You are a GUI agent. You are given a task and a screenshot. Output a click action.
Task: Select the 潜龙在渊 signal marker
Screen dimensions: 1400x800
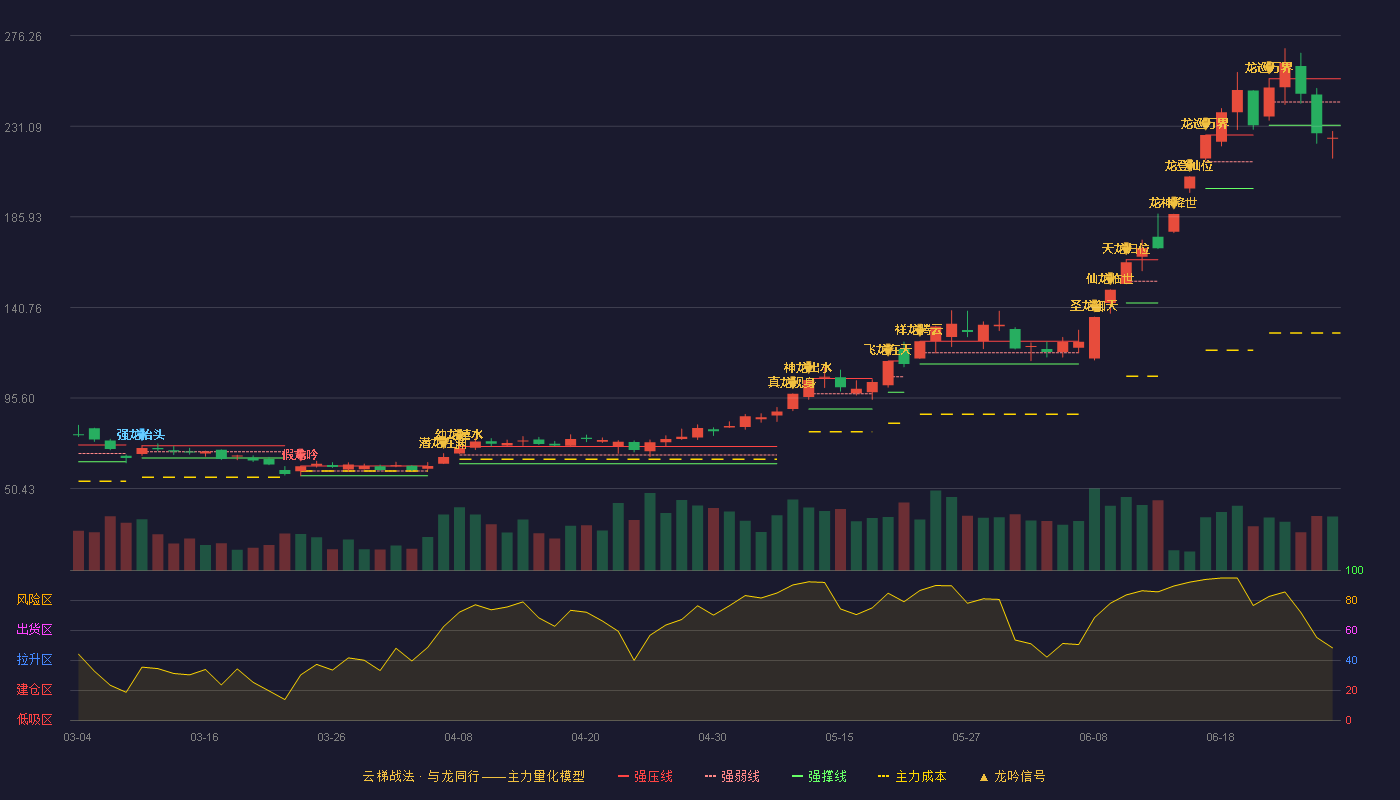pyautogui.click(x=443, y=443)
